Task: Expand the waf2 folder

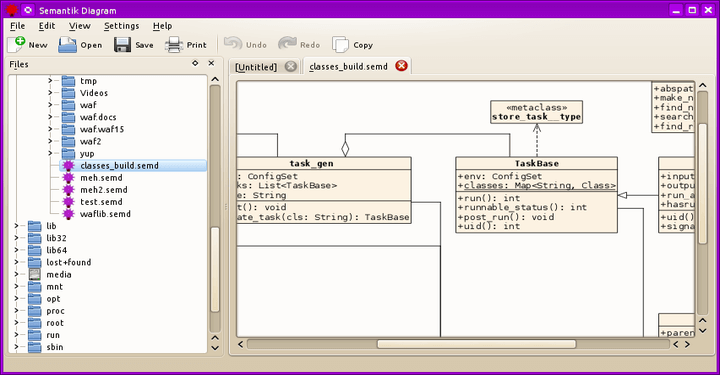Action: click(x=50, y=141)
